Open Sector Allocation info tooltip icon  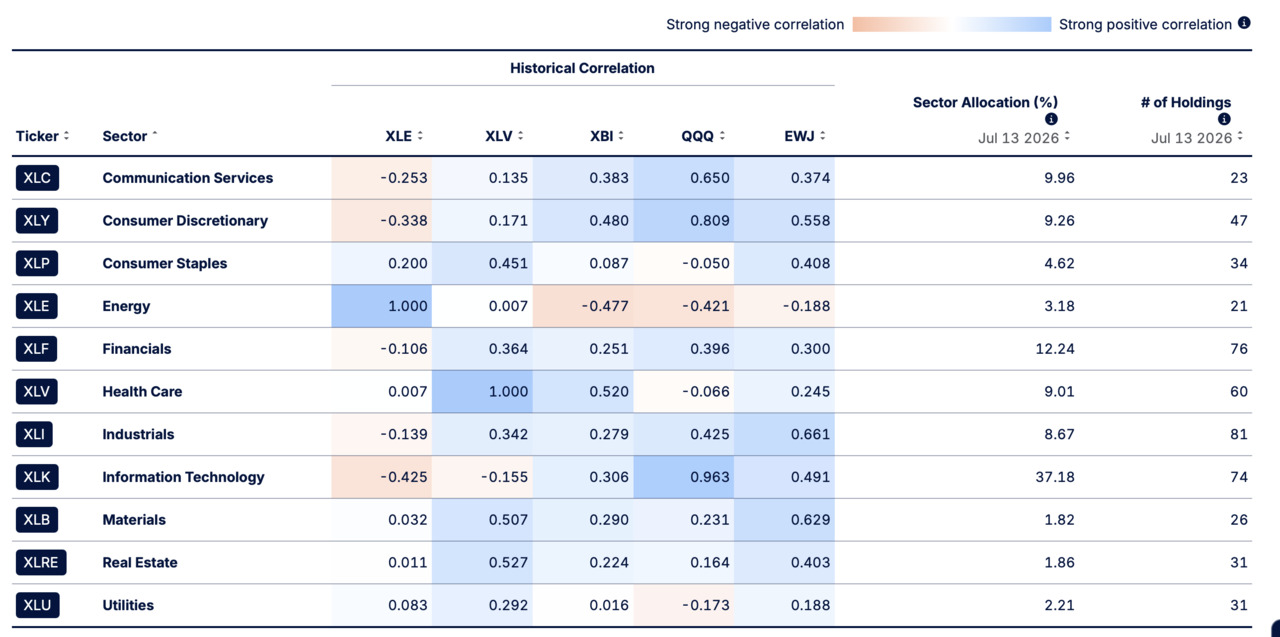[x=1051, y=119]
